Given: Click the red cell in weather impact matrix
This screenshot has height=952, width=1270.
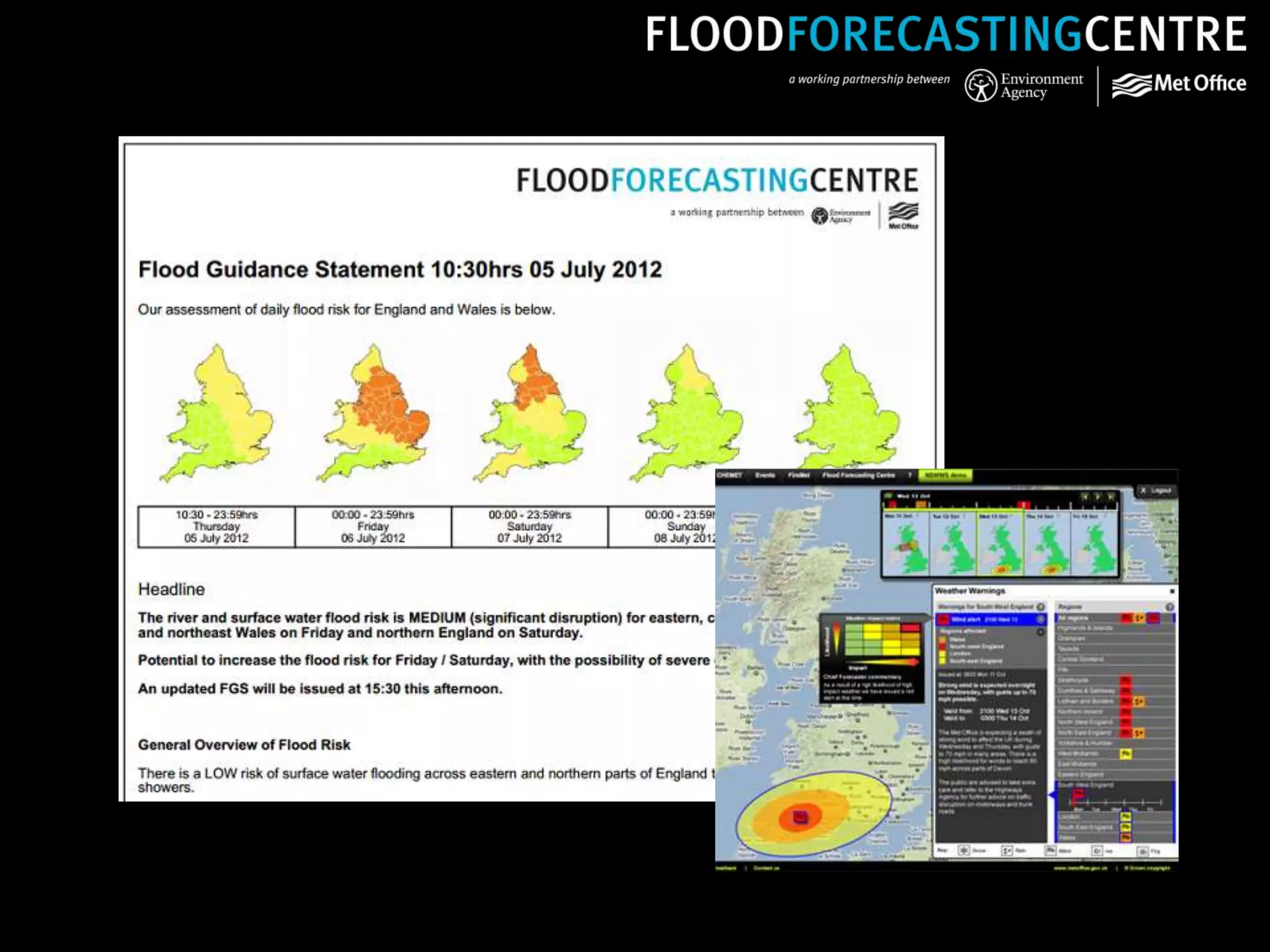Looking at the screenshot, I should [x=910, y=628].
